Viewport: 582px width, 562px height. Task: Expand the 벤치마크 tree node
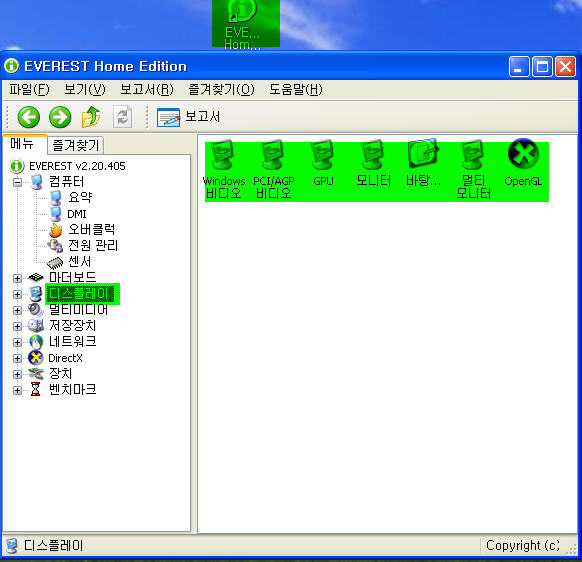pos(17,390)
